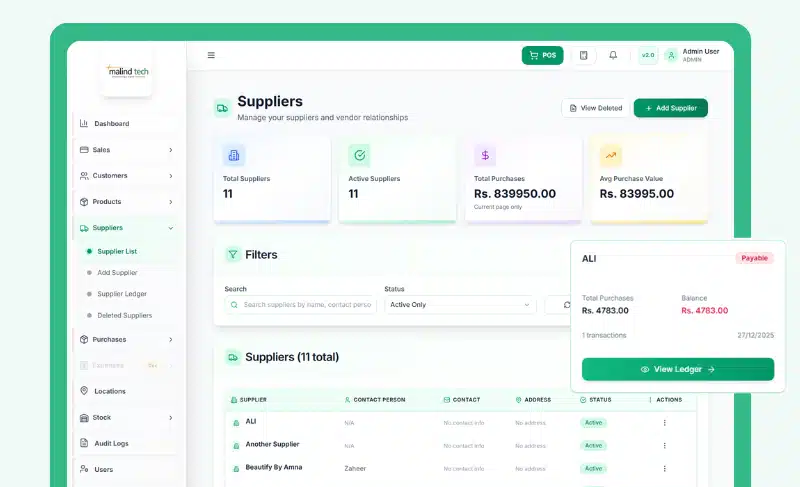Click the Purchases box icon in sidebar
Screen dimensions: 800x487
pyautogui.click(x=84, y=339)
